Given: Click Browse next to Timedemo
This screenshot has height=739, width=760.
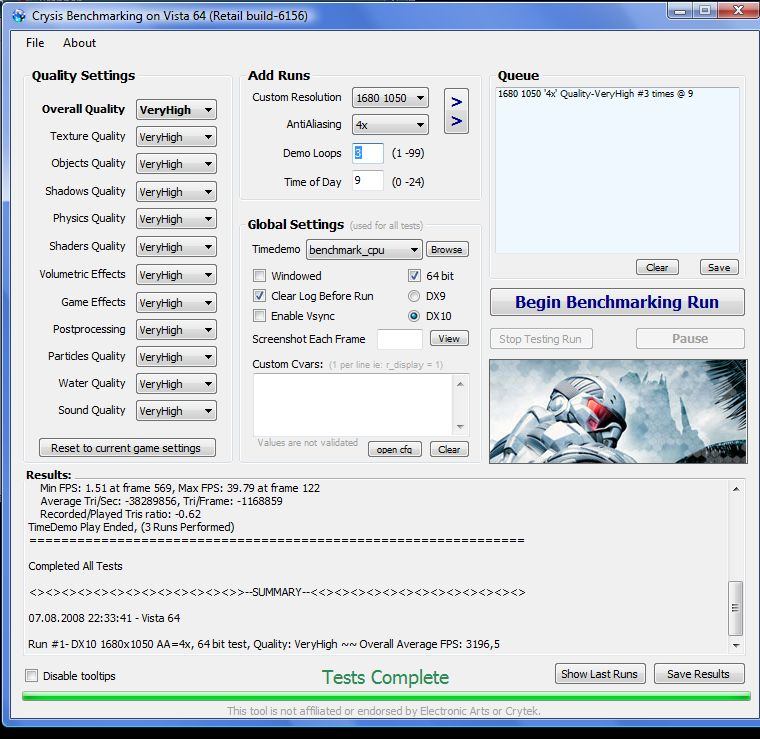Looking at the screenshot, I should 447,250.
